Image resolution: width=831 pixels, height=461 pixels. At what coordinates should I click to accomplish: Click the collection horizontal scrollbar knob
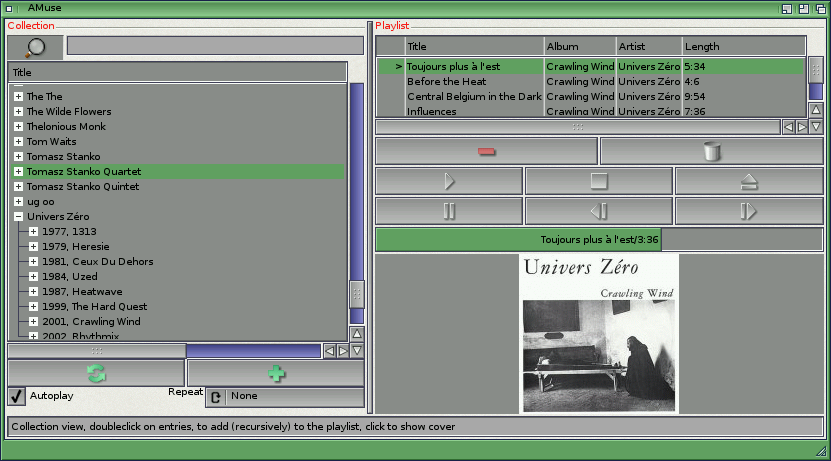point(96,351)
